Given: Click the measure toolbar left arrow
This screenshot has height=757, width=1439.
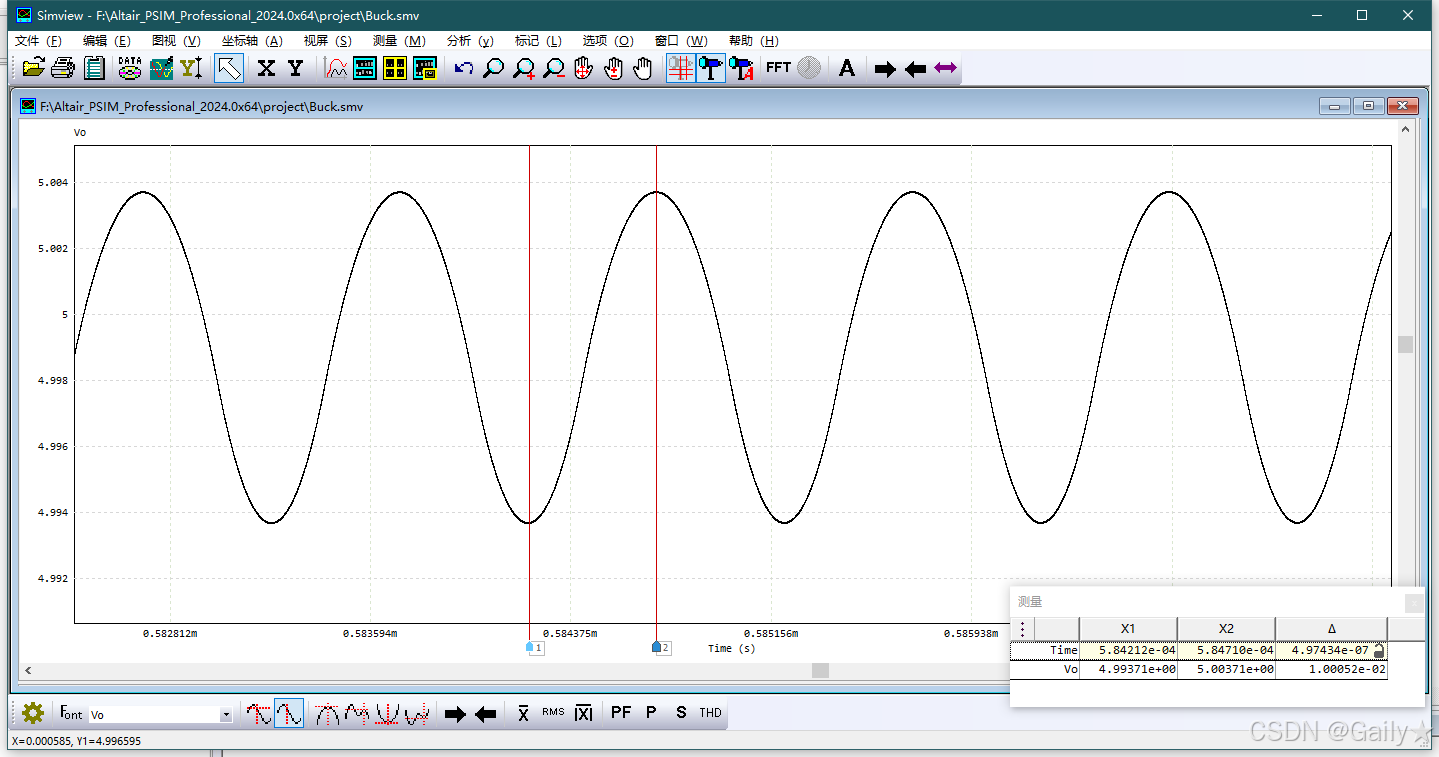Looking at the screenshot, I should click(485, 714).
